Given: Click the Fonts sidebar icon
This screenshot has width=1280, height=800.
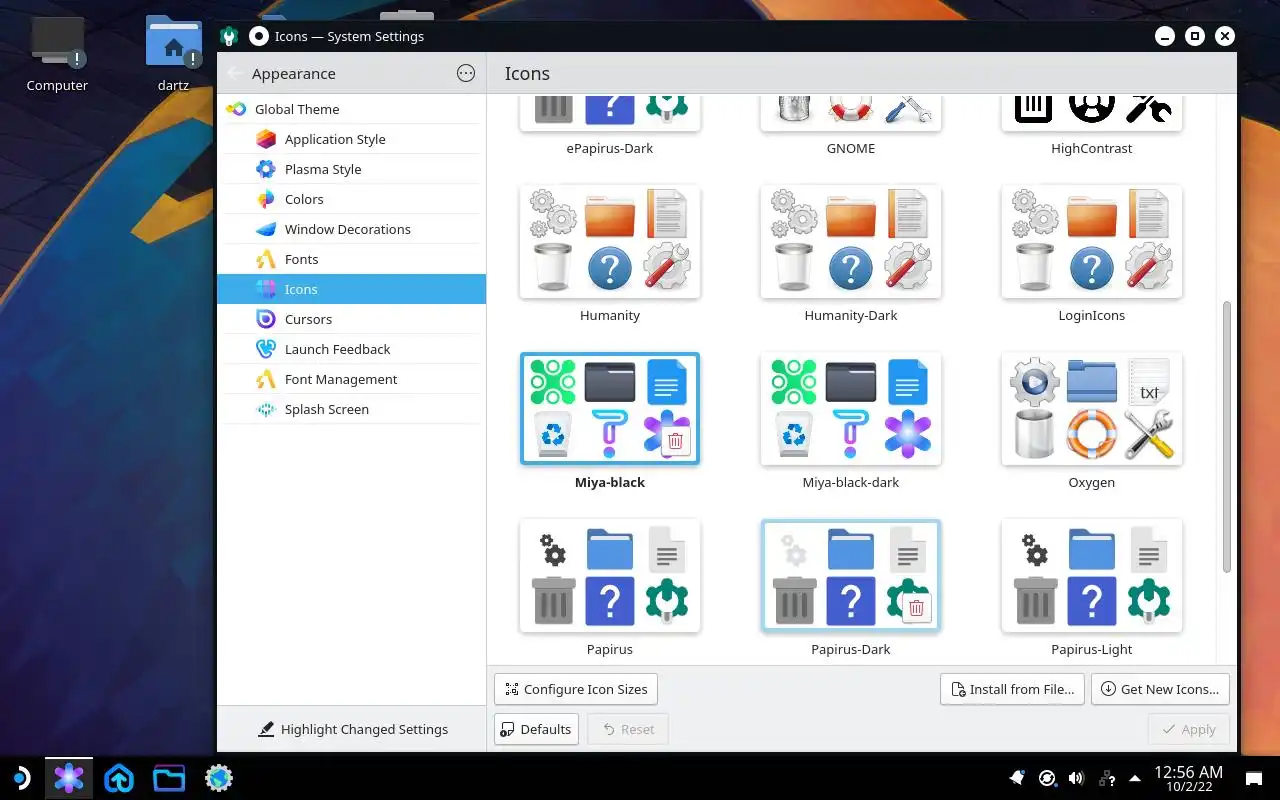Looking at the screenshot, I should pyautogui.click(x=265, y=259).
